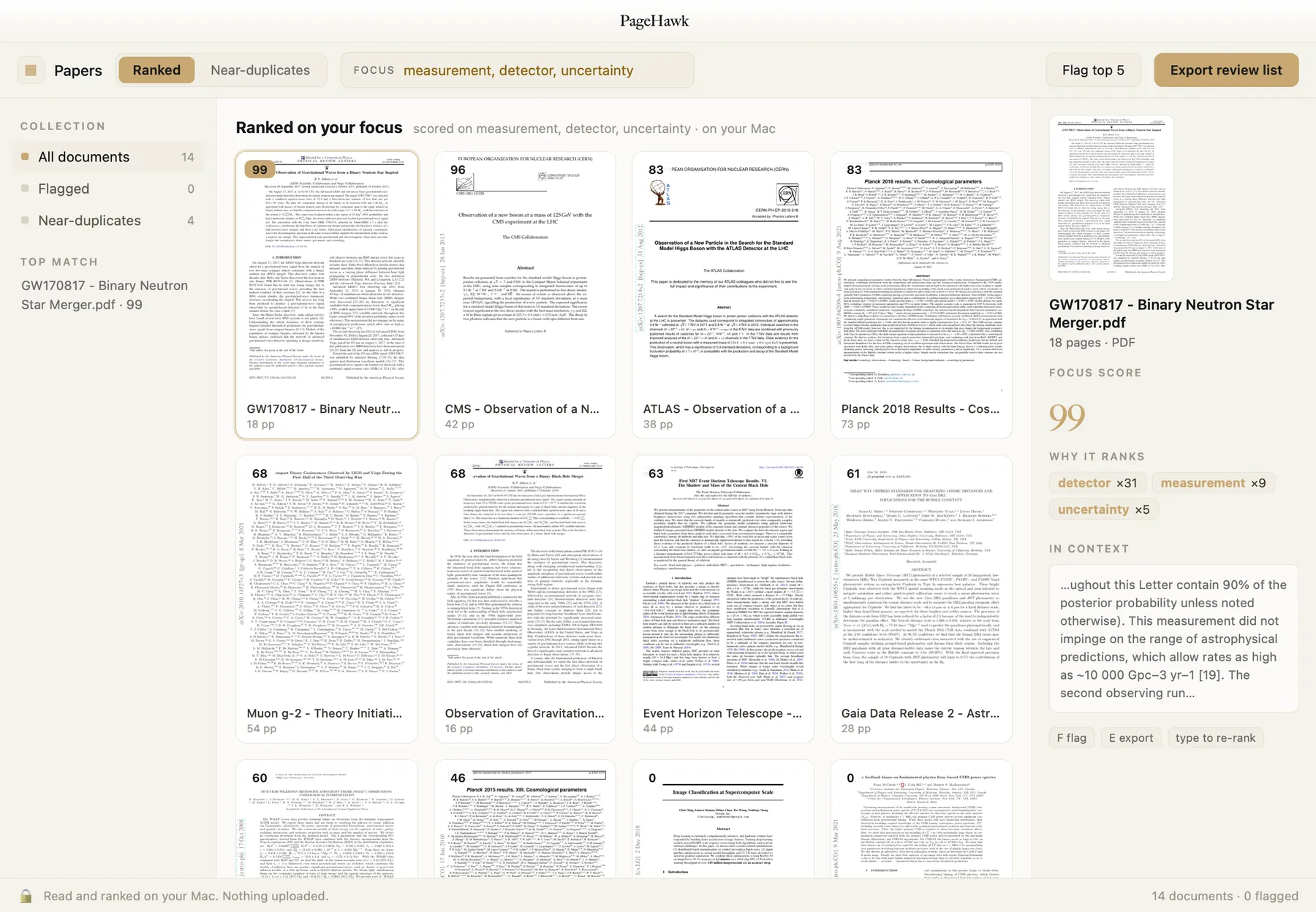Viewport: 1316px width, 912px height.
Task: Open Near-duplicates in the sidebar collection
Action: click(107, 221)
